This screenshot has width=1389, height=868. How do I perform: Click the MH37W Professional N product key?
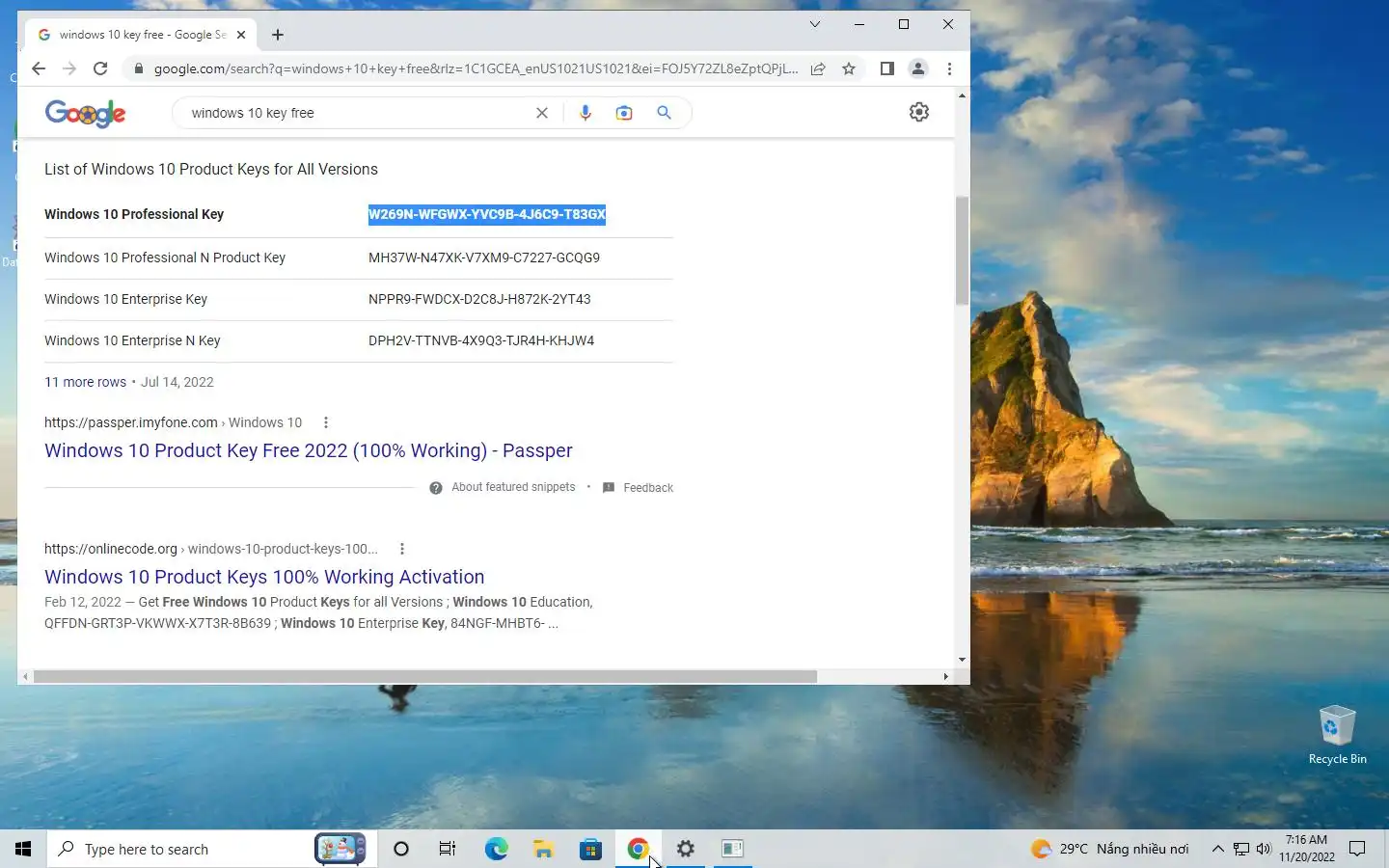click(x=484, y=258)
